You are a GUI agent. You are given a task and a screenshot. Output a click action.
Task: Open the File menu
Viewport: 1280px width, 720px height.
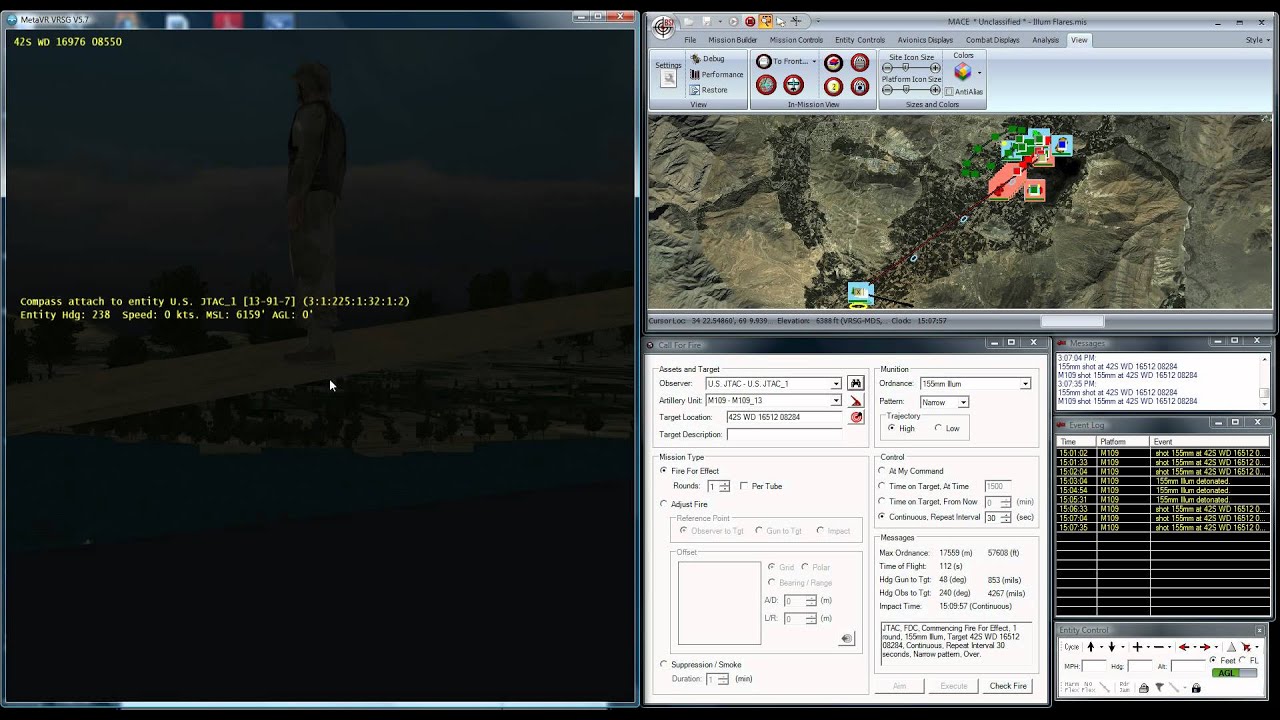690,40
